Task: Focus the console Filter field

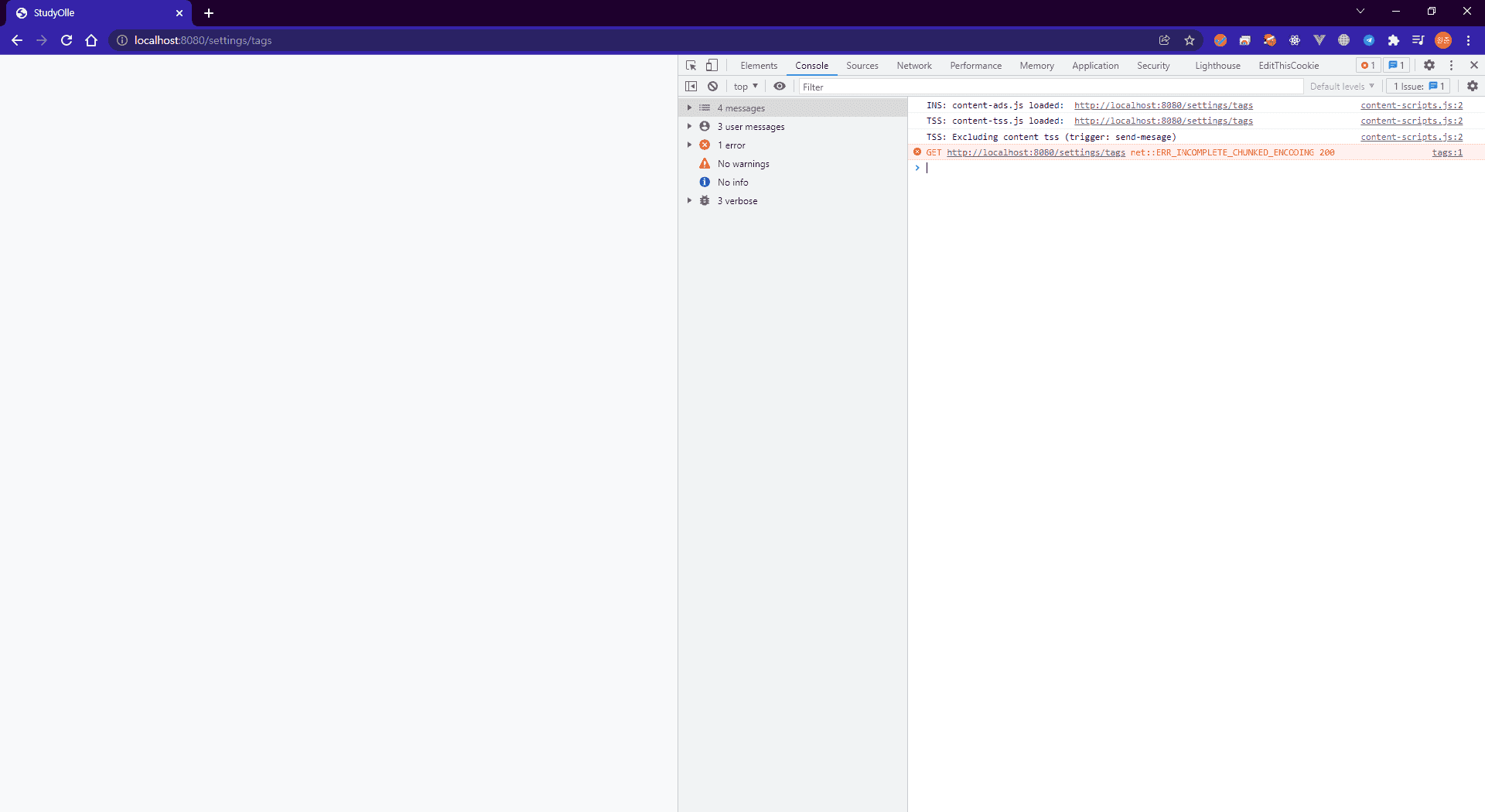Action: coord(1050,87)
